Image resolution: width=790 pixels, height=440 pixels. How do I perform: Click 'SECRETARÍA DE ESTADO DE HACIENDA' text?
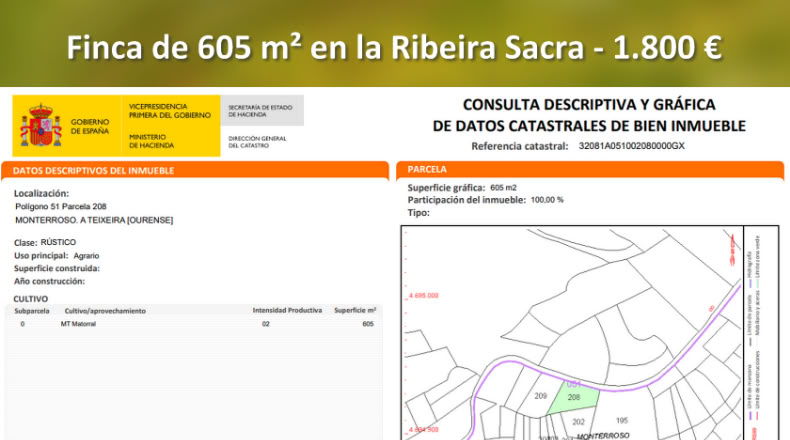click(260, 111)
